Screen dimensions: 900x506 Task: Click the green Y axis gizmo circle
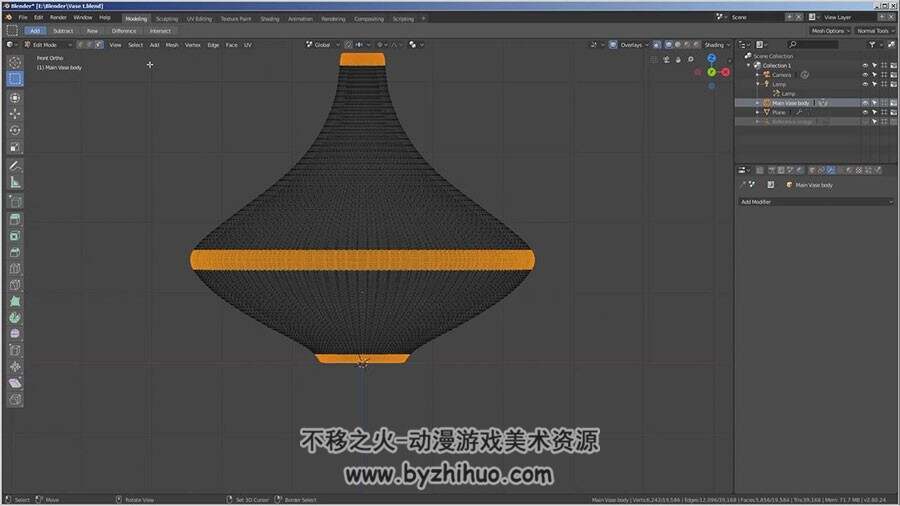coord(712,72)
